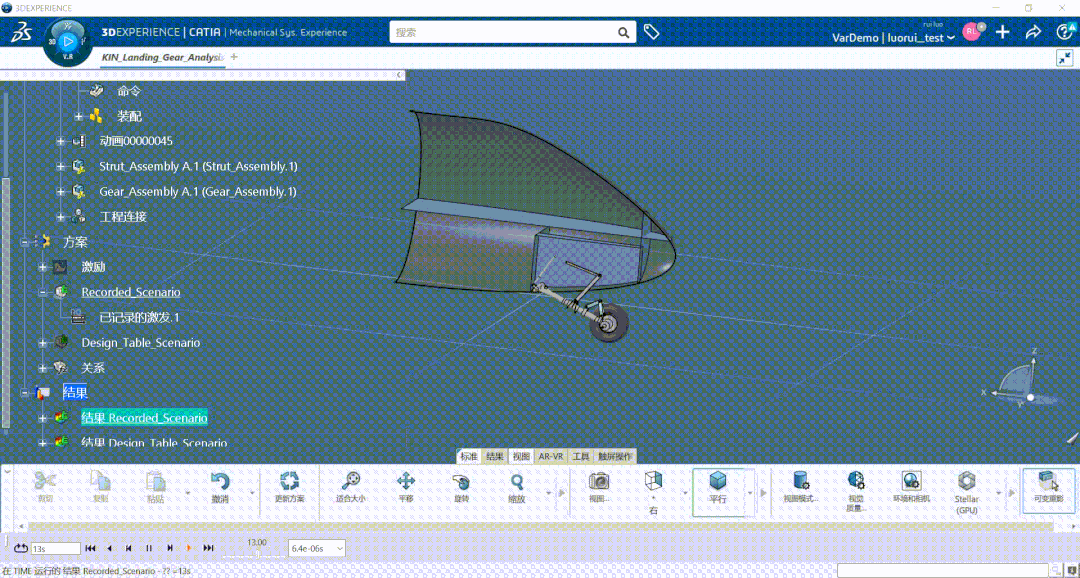Click the RL user avatar
Image resolution: width=1080 pixels, height=578 pixels.
tap(971, 32)
